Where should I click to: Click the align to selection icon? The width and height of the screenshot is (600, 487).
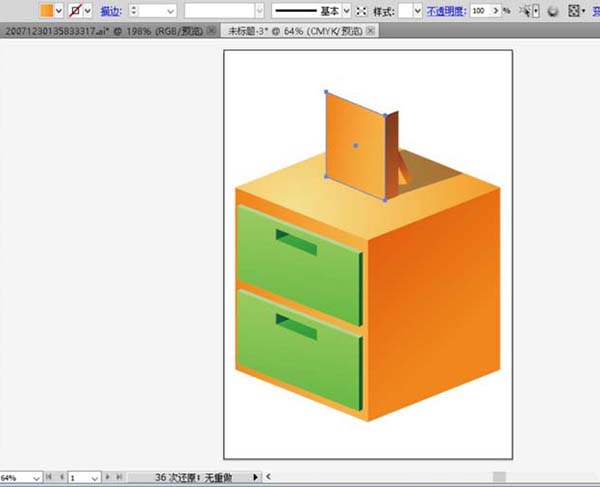point(573,11)
